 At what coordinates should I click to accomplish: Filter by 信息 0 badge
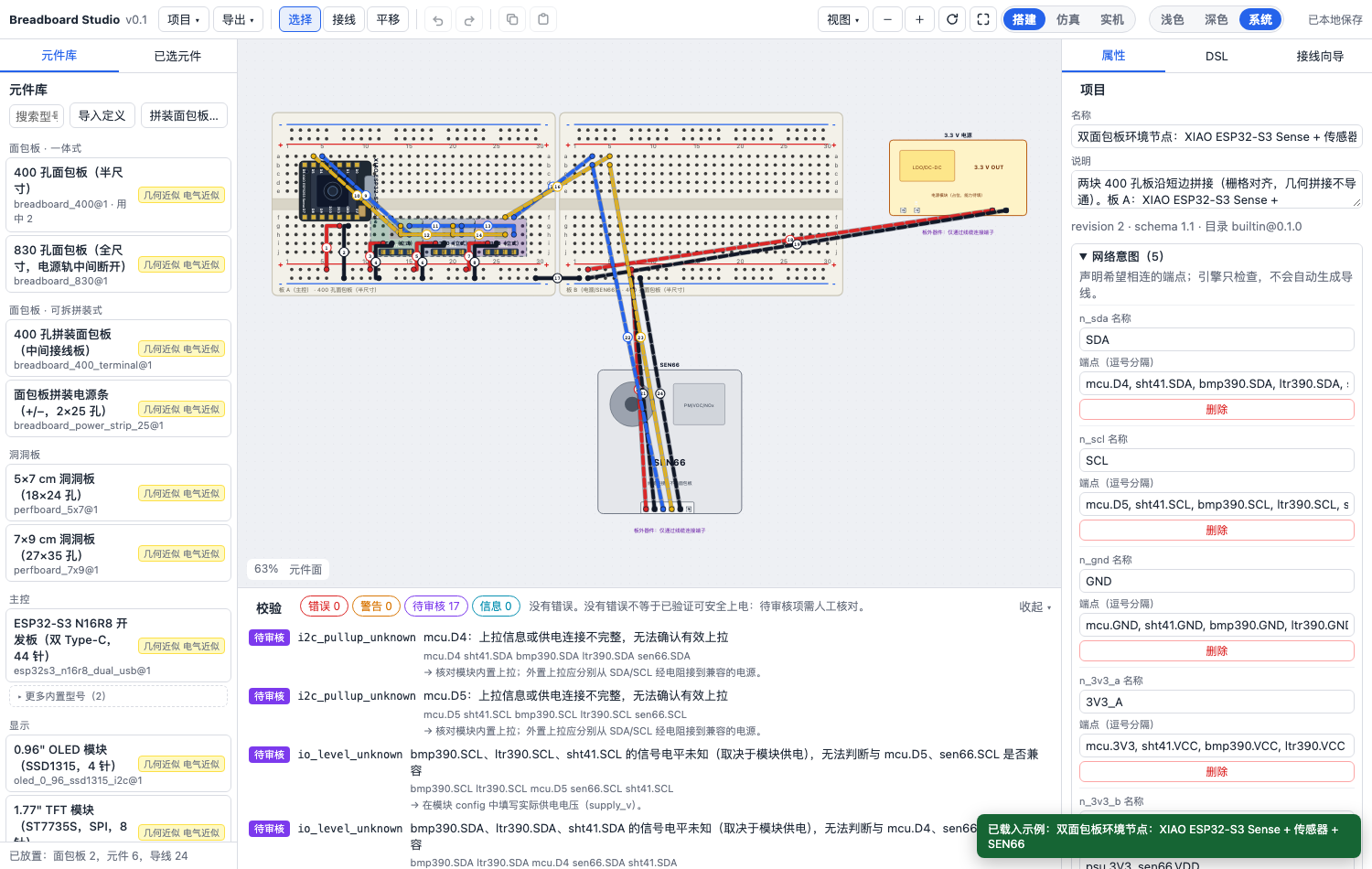[496, 606]
